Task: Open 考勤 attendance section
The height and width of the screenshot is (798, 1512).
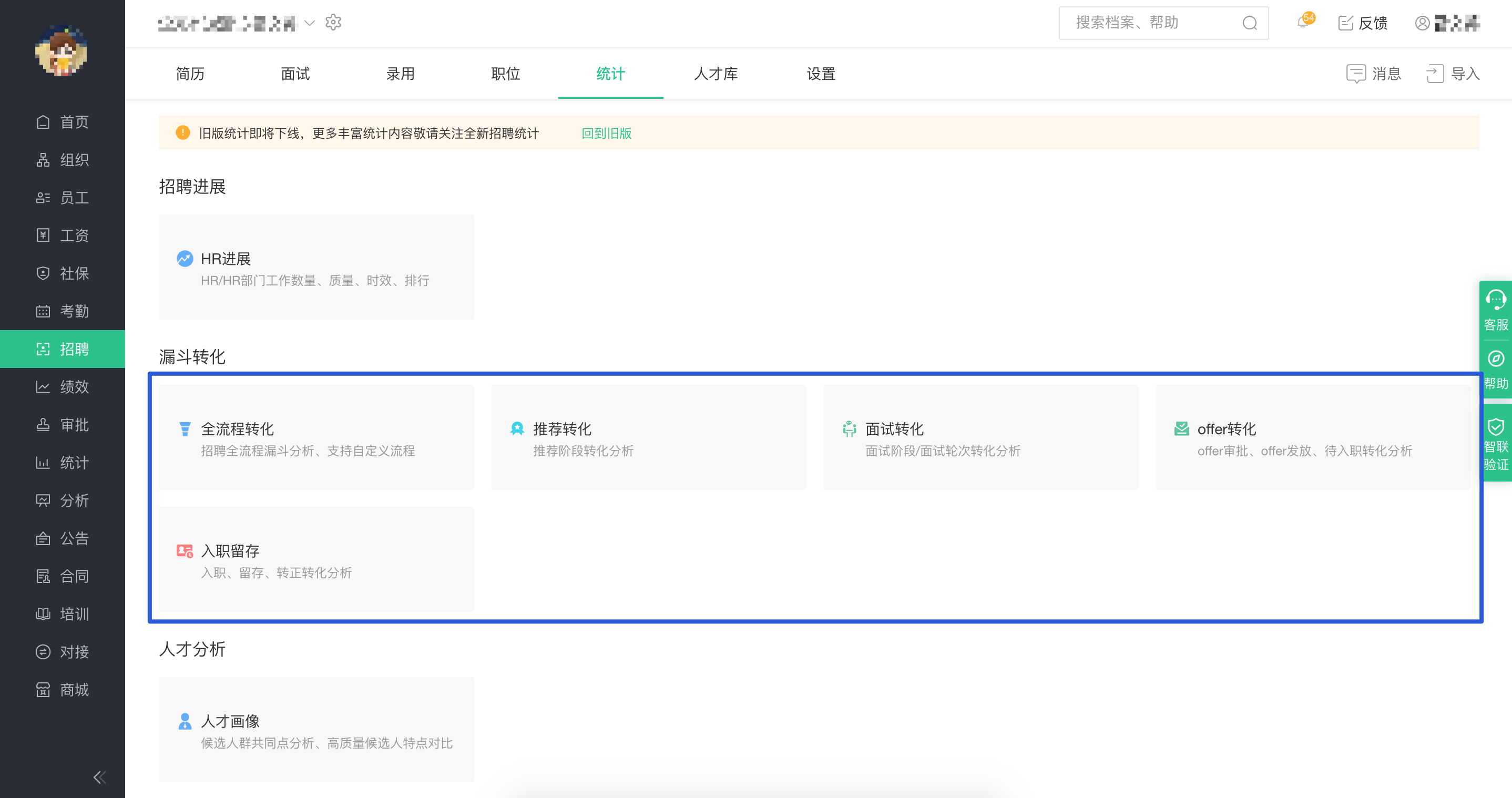Action: point(62,311)
